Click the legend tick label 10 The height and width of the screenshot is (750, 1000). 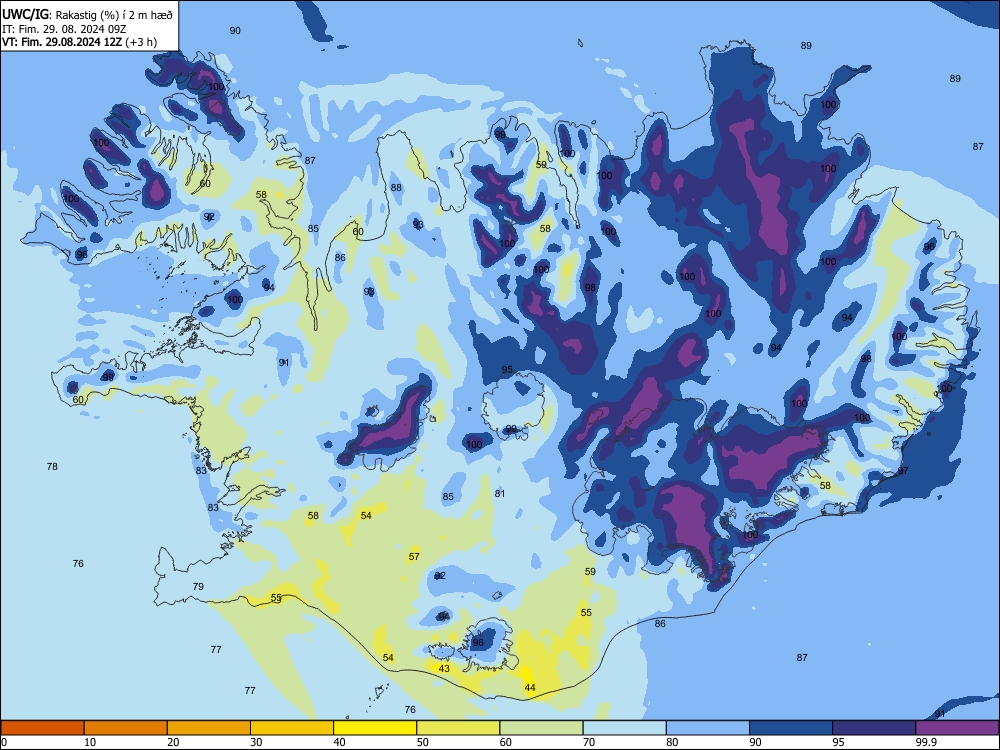pyautogui.click(x=90, y=742)
